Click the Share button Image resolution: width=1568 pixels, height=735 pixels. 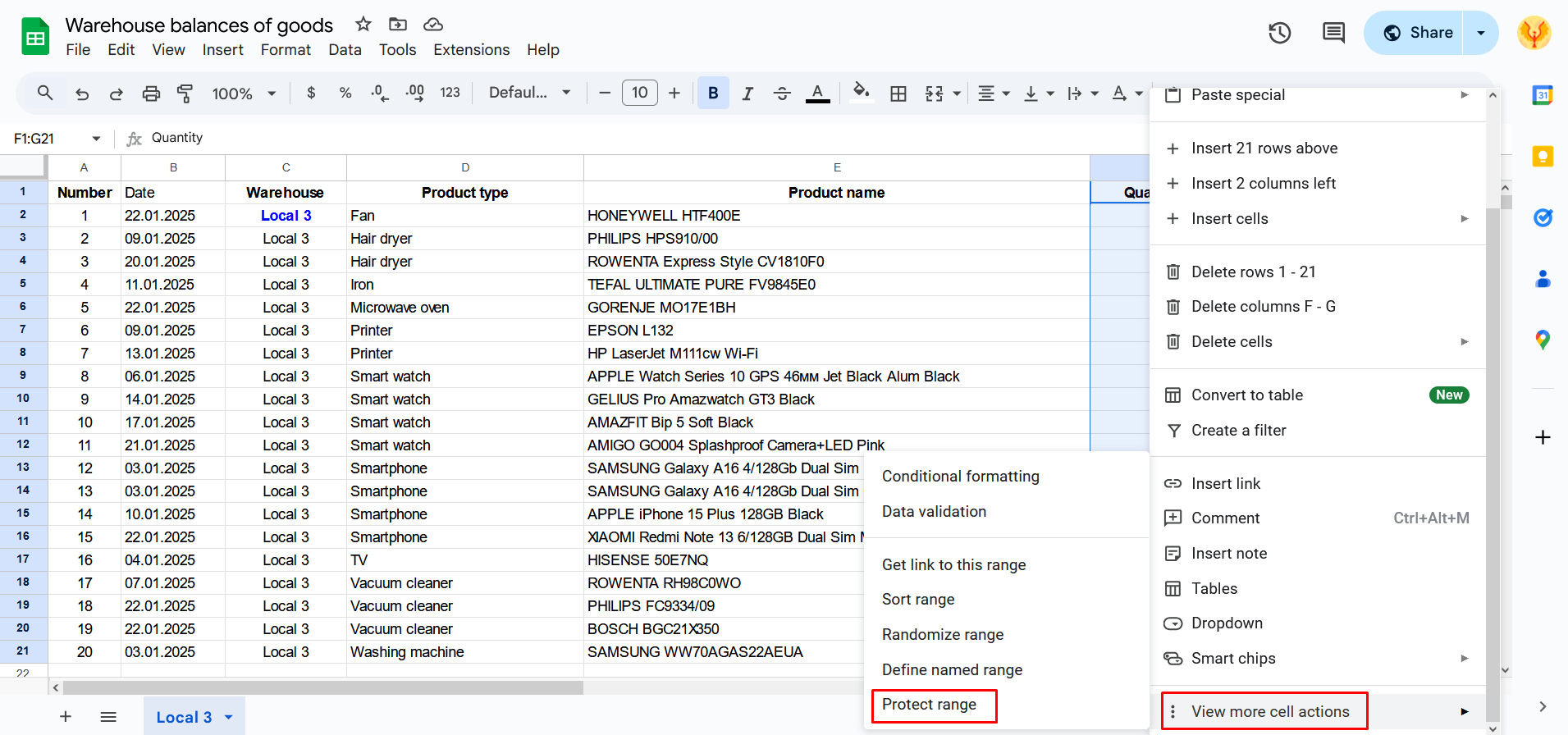[1414, 33]
